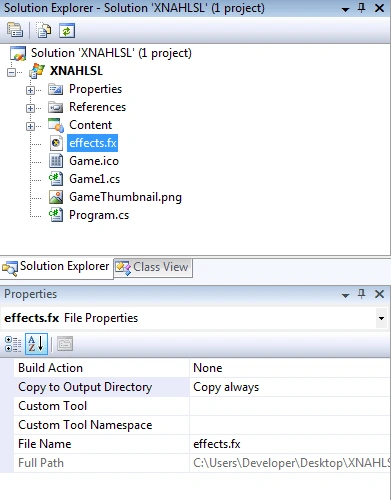Select GameThumbnail.png in the tree

click(x=125, y=197)
